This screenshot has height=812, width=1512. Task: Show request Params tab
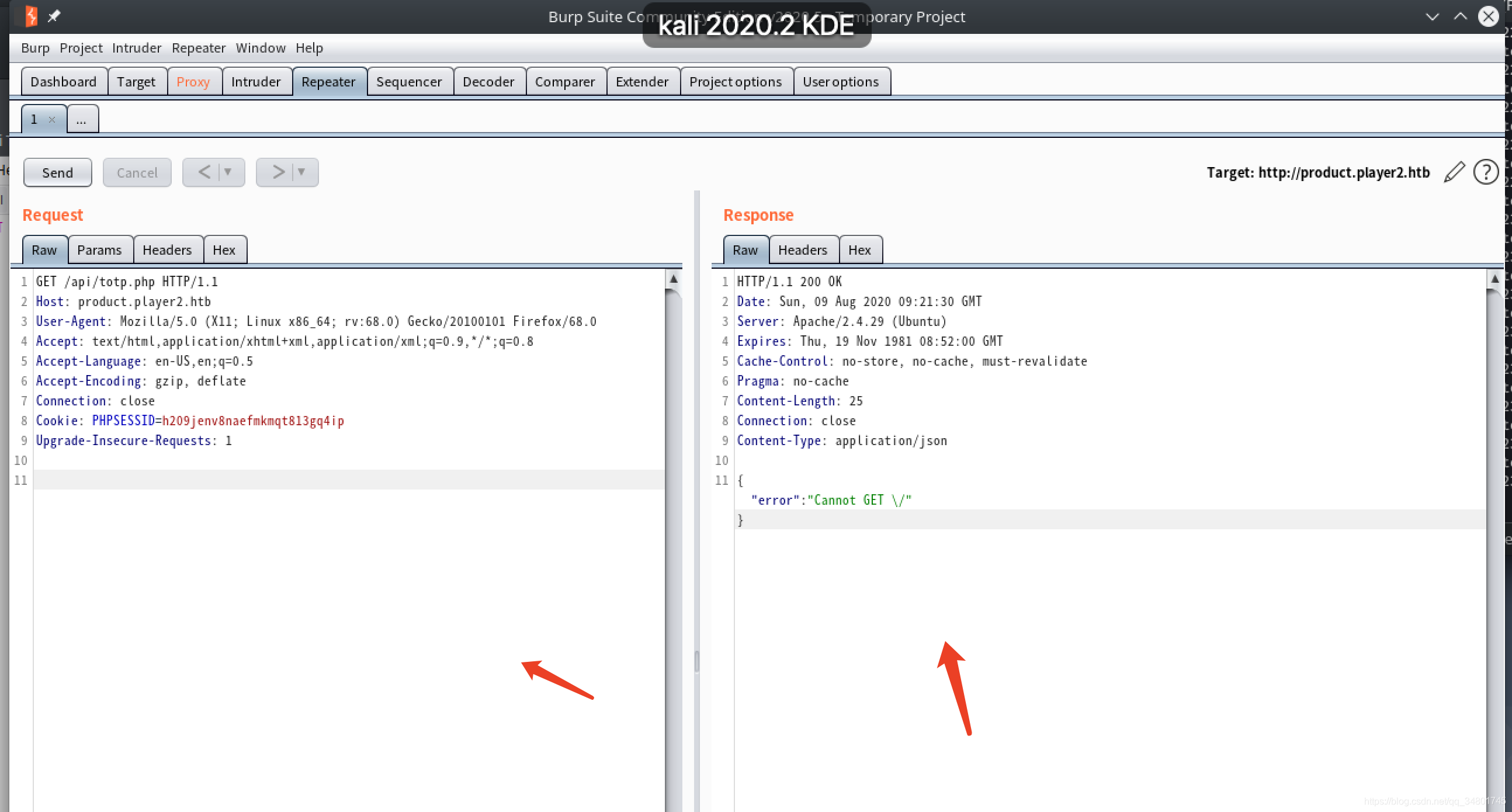[x=99, y=250]
